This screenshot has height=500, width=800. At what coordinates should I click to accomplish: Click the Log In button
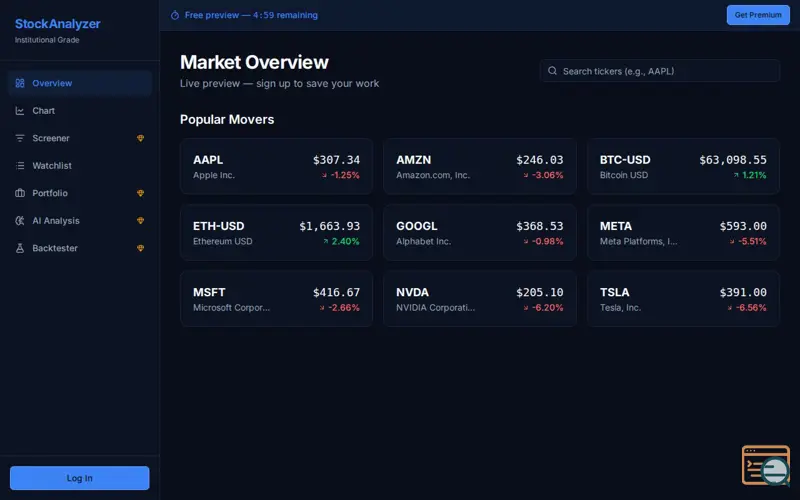(x=80, y=478)
